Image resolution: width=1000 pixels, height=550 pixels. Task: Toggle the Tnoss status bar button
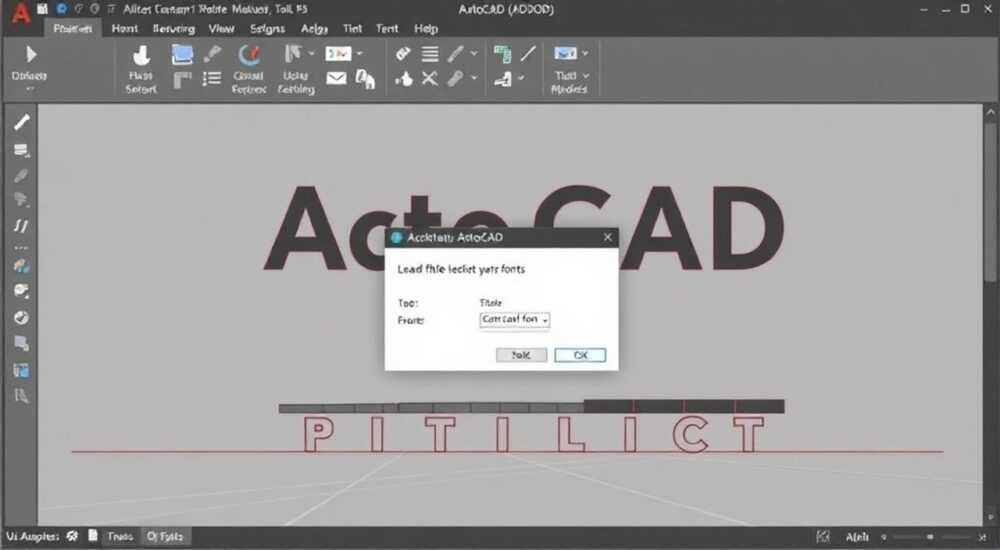(x=120, y=537)
